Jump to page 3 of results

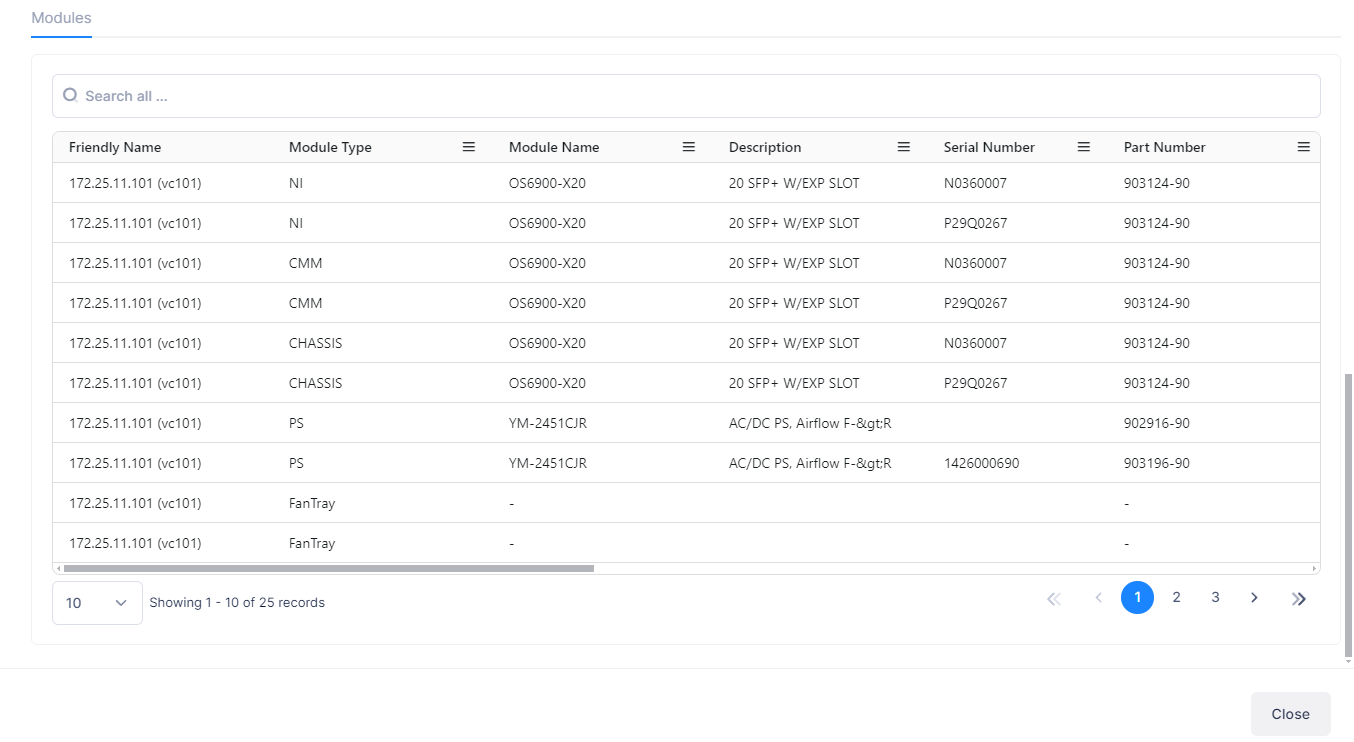click(1215, 598)
